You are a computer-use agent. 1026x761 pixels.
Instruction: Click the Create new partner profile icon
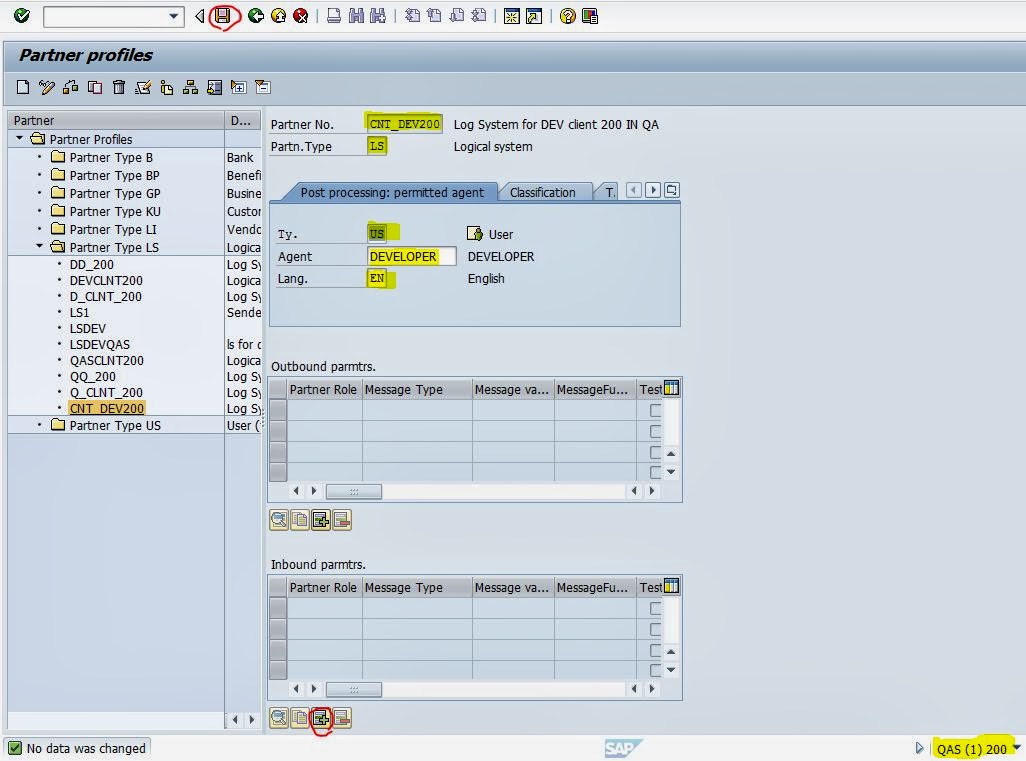[23, 87]
